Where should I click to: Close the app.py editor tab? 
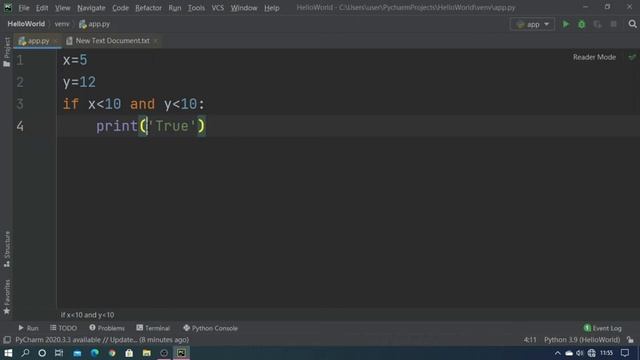[56, 41]
